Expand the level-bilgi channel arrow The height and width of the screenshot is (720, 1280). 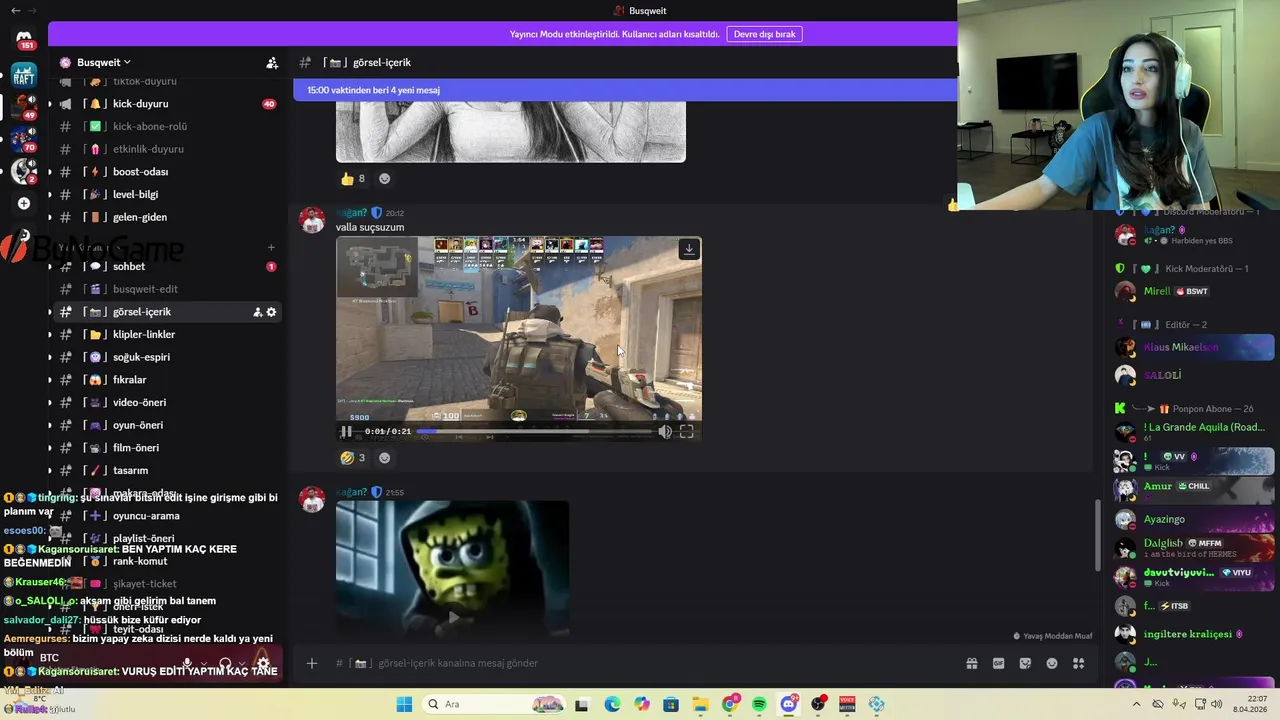[x=49, y=195]
